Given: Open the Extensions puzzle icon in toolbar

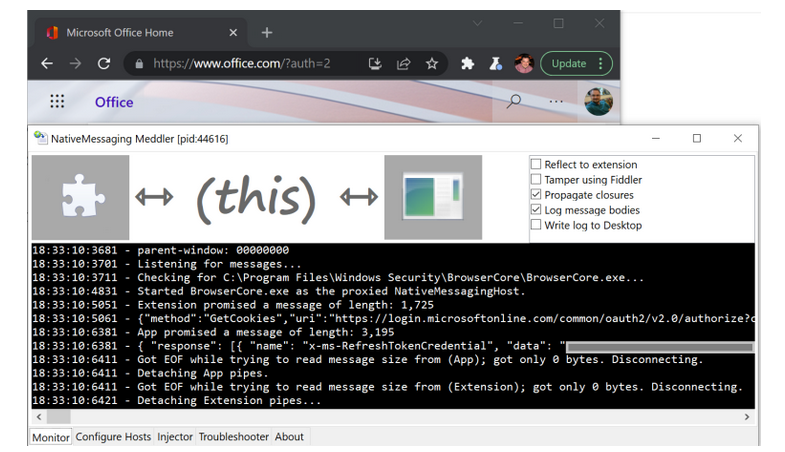Looking at the screenshot, I should click(x=468, y=64).
